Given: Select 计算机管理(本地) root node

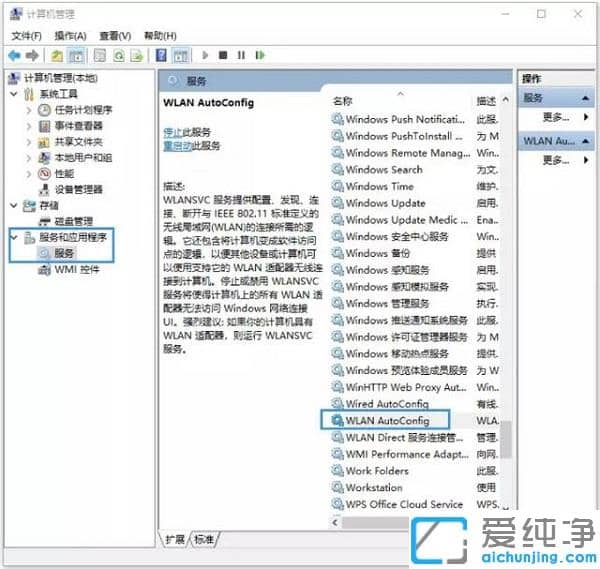Looking at the screenshot, I should click(x=53, y=78).
